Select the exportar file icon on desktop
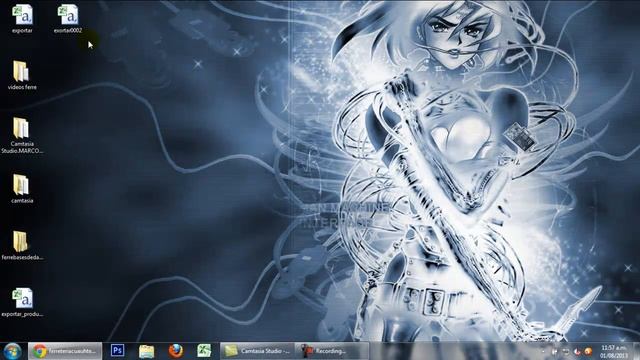Viewport: 640px width, 360px height. pyautogui.click(x=22, y=18)
